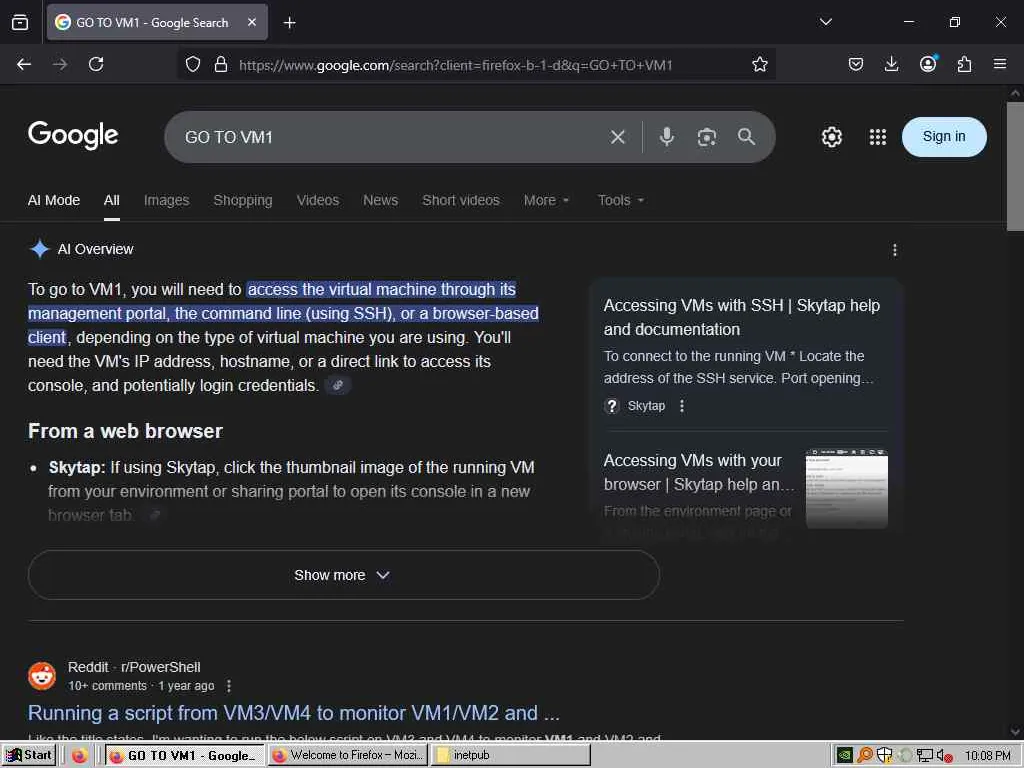Open Google apps grid
Screen dimensions: 1024x768
pyautogui.click(x=878, y=137)
